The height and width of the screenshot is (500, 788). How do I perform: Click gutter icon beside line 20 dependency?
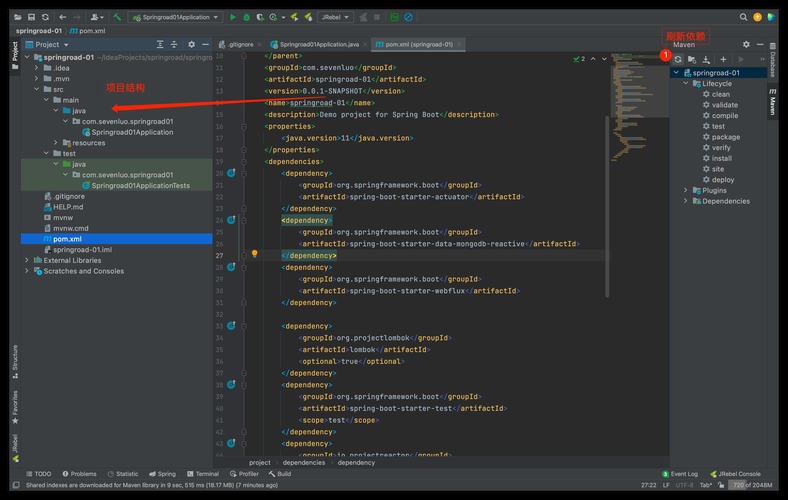(231, 173)
